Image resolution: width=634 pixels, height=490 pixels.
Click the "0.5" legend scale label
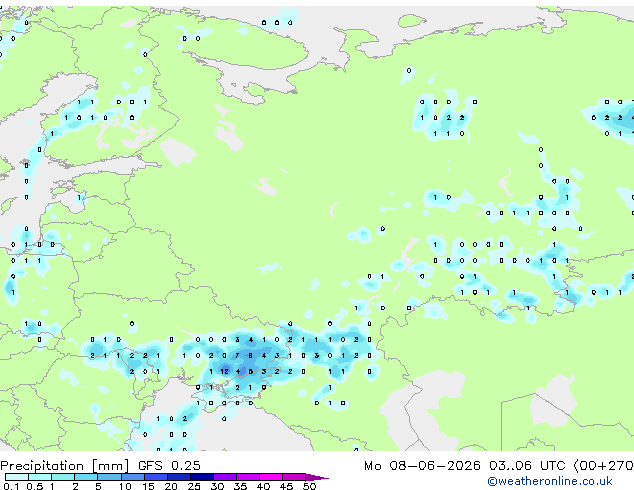(x=35, y=486)
